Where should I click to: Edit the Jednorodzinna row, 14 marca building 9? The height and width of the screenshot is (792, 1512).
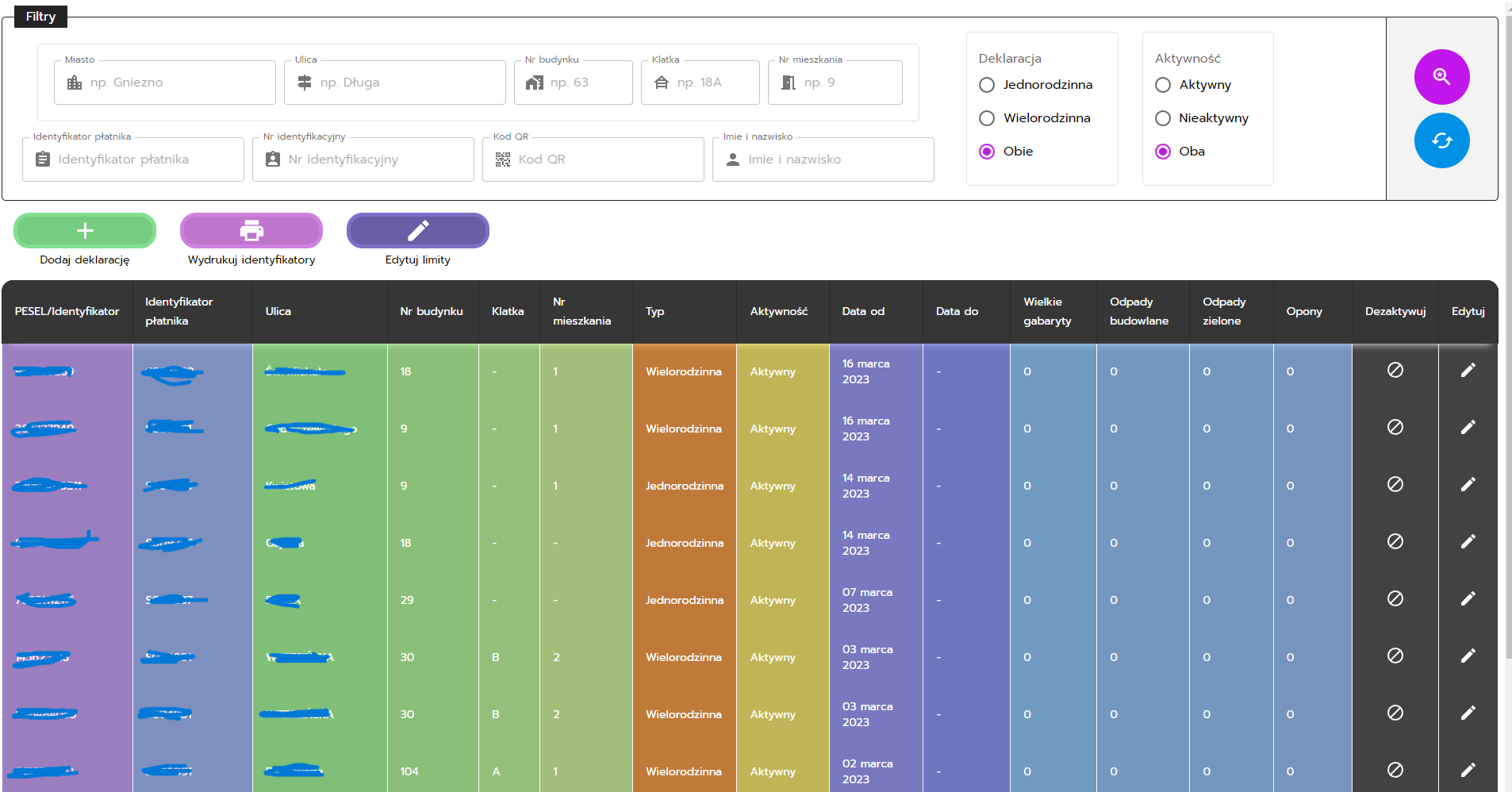click(x=1468, y=484)
